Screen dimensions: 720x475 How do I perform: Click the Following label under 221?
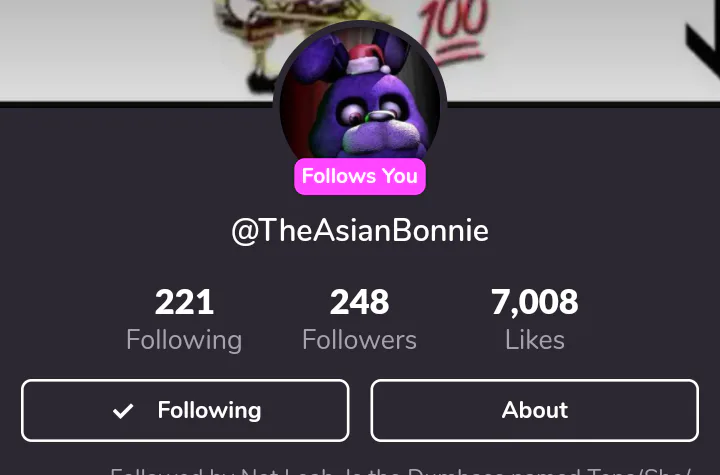184,340
